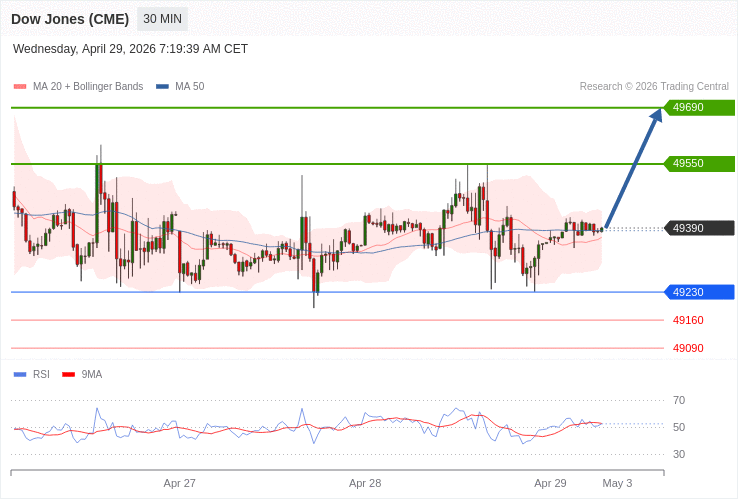
Task: Click the 9MA legend label
Action: 92,375
